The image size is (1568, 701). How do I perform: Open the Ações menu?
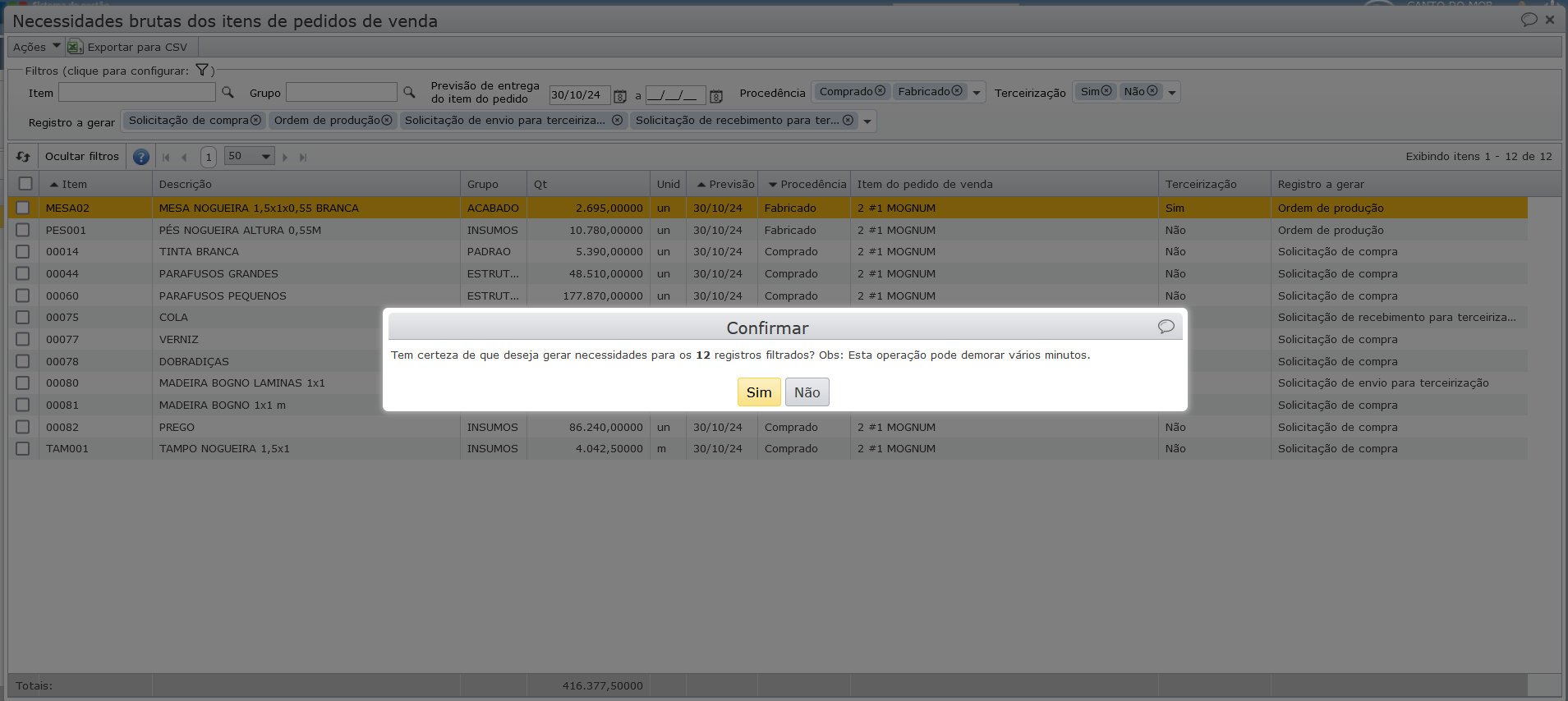pyautogui.click(x=36, y=47)
